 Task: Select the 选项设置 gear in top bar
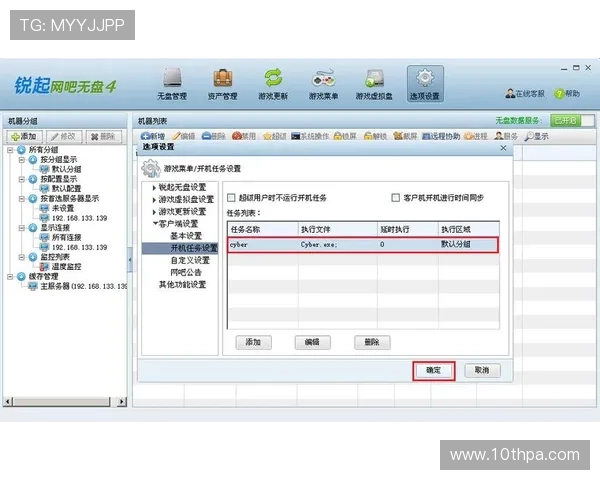coord(425,84)
